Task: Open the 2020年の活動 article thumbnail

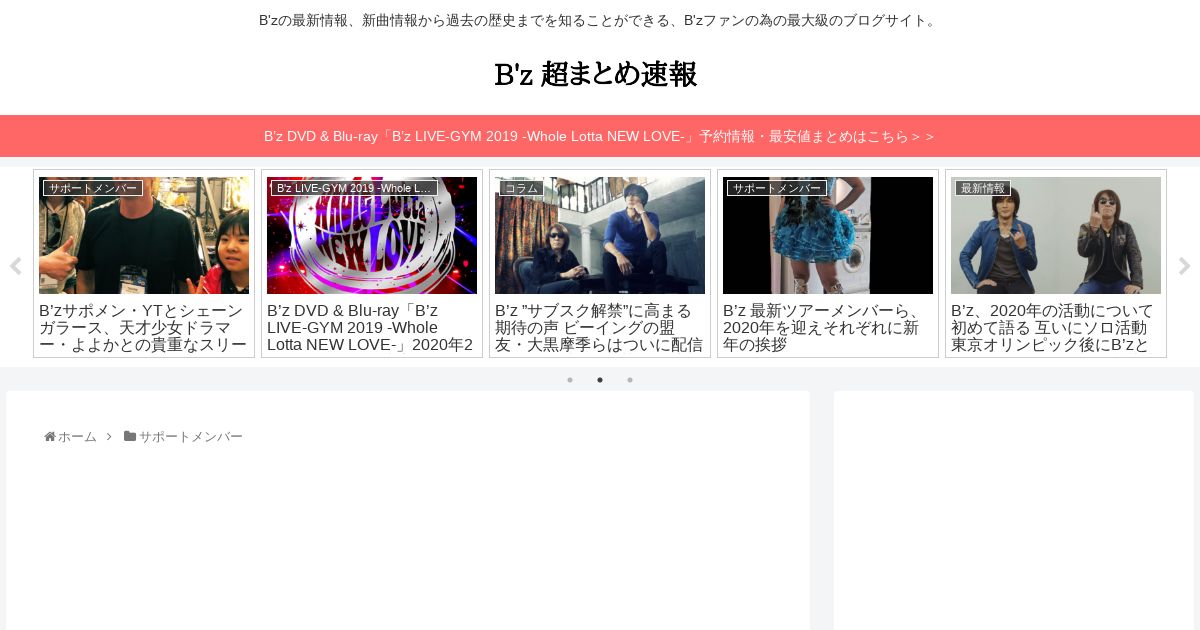Action: [x=1056, y=236]
